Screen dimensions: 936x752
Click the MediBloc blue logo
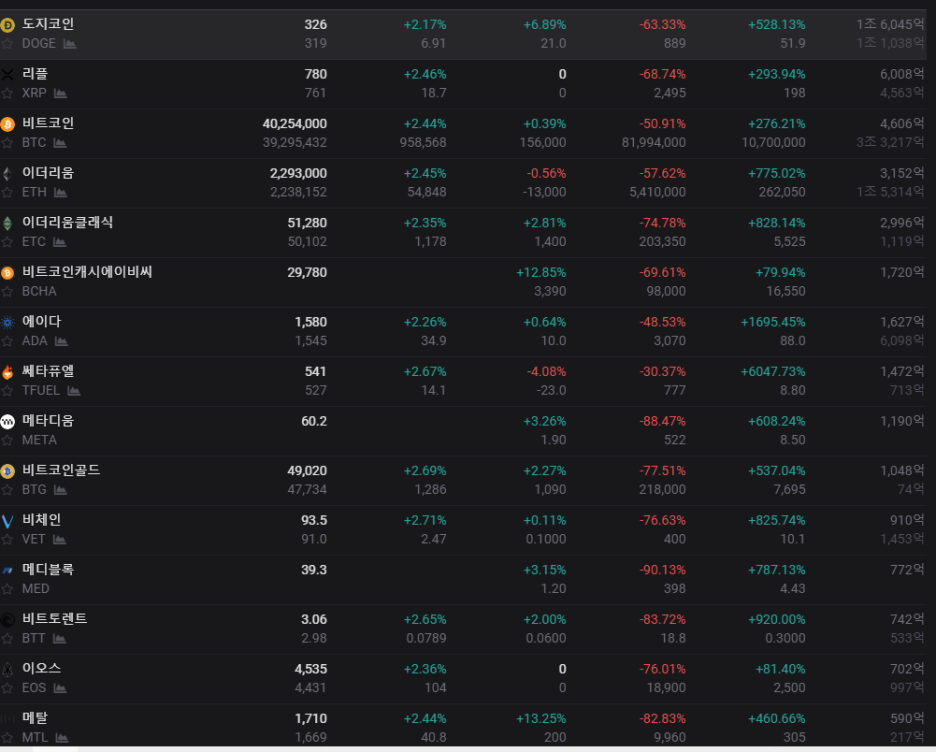pos(7,570)
